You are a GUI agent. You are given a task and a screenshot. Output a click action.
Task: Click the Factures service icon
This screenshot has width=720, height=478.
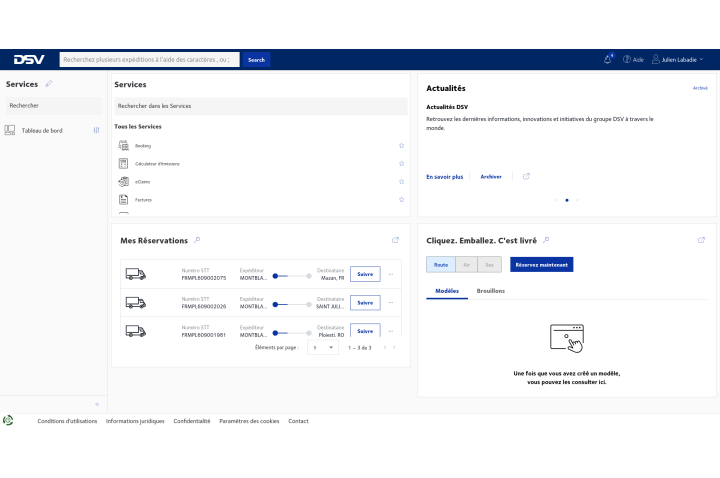124,199
